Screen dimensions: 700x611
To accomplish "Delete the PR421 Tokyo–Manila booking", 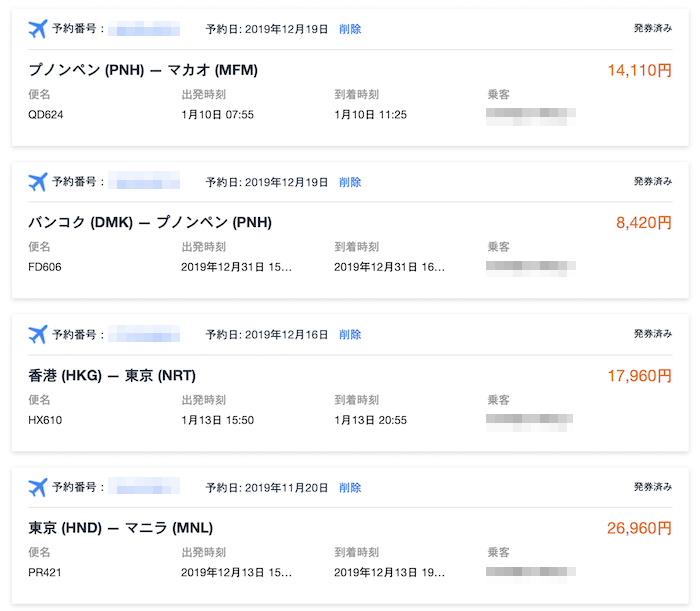I will (x=350, y=487).
